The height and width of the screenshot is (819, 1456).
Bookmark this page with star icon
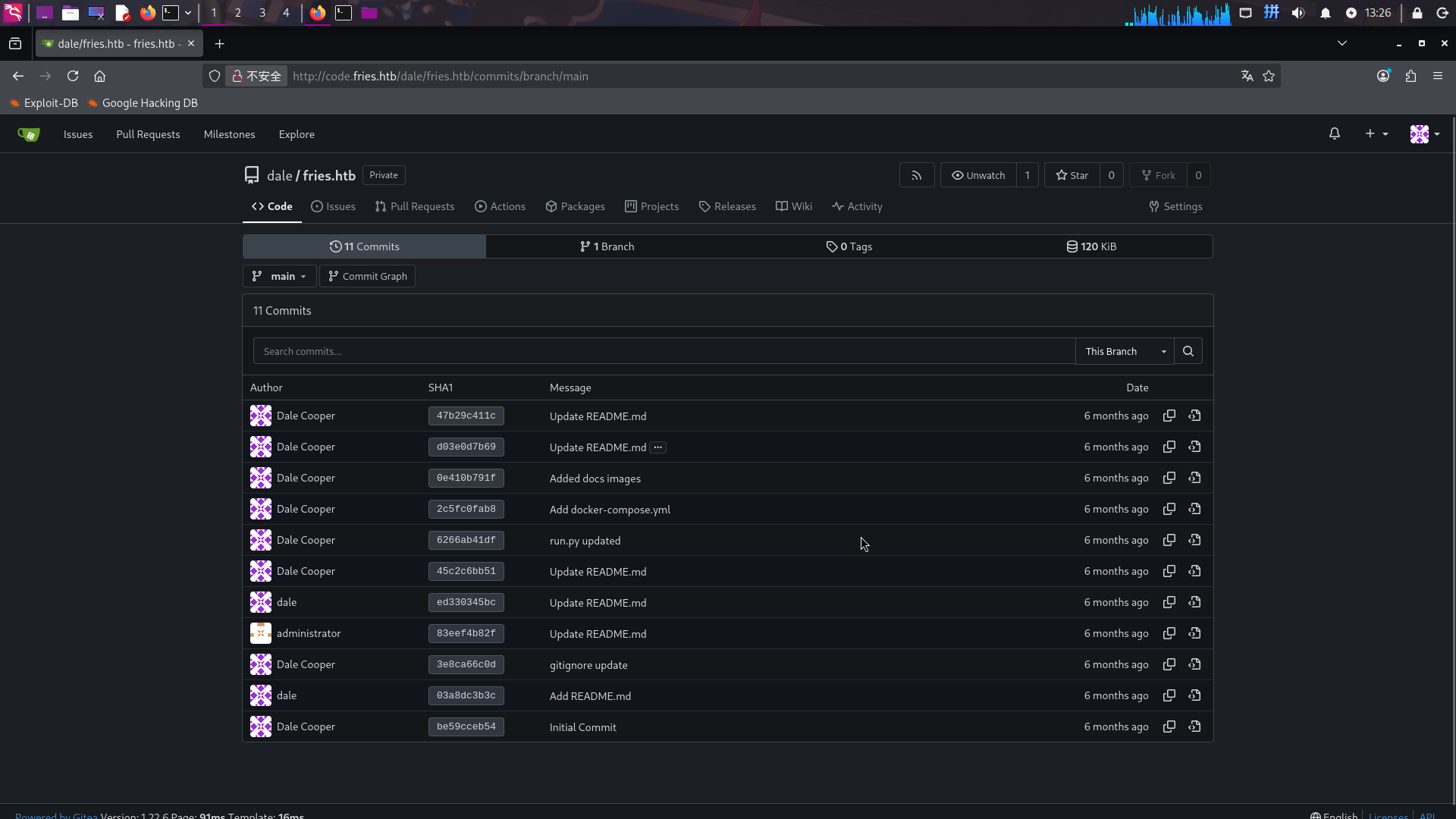coord(1269,76)
